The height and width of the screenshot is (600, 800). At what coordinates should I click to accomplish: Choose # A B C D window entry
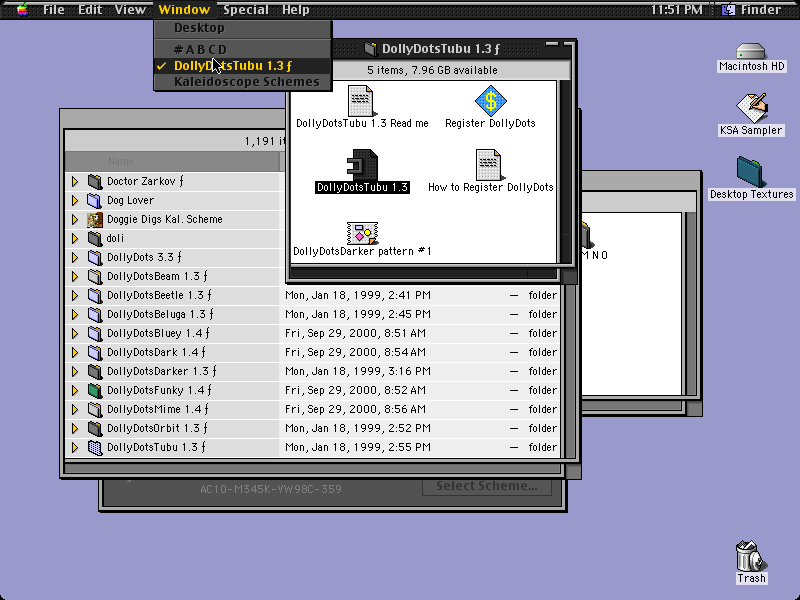(x=243, y=49)
